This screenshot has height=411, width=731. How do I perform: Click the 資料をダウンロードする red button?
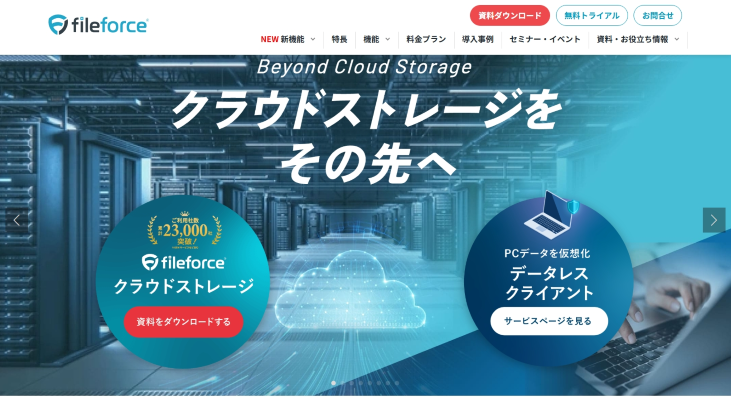[x=183, y=322]
